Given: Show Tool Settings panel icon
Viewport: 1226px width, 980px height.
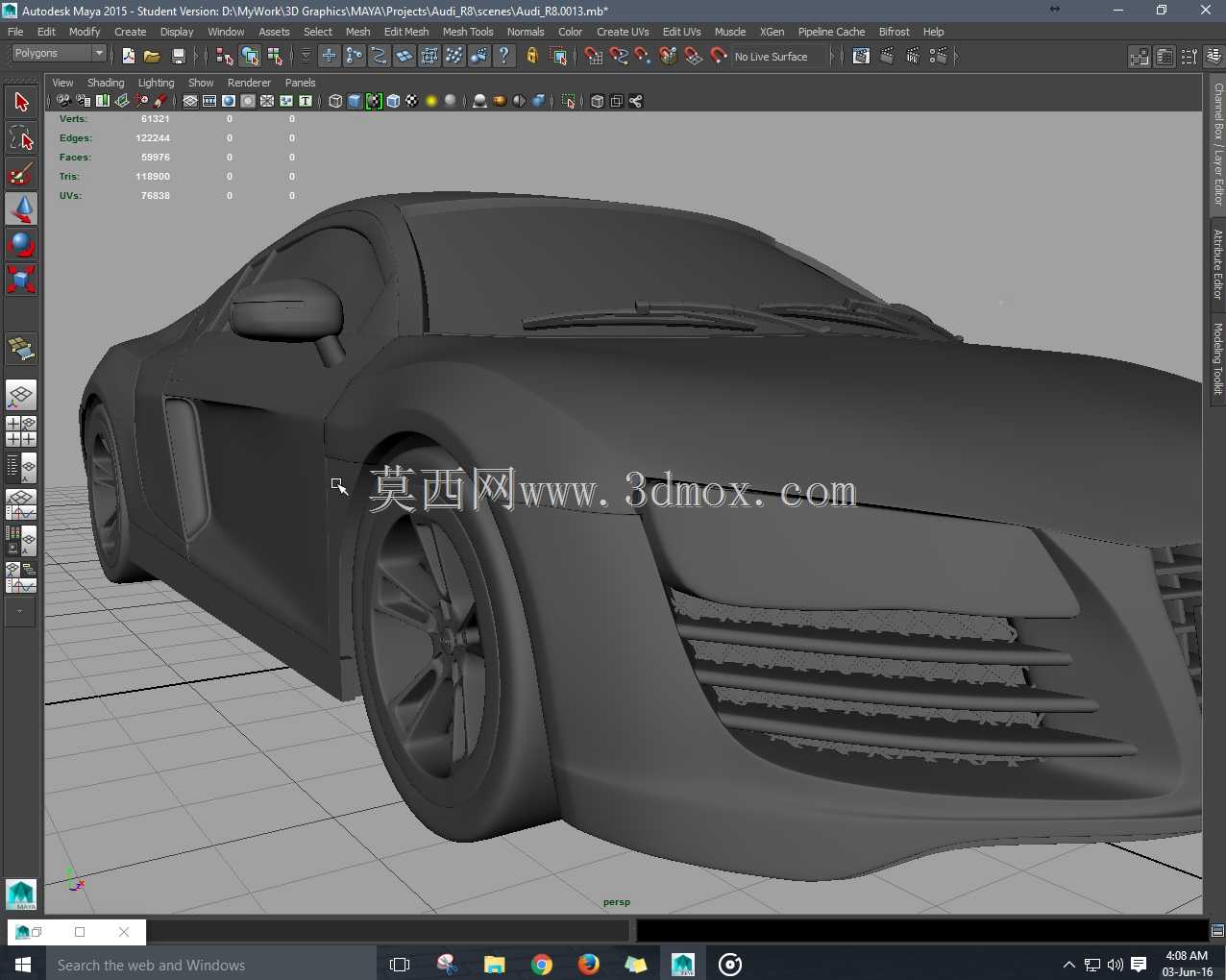Looking at the screenshot, I should (1189, 57).
